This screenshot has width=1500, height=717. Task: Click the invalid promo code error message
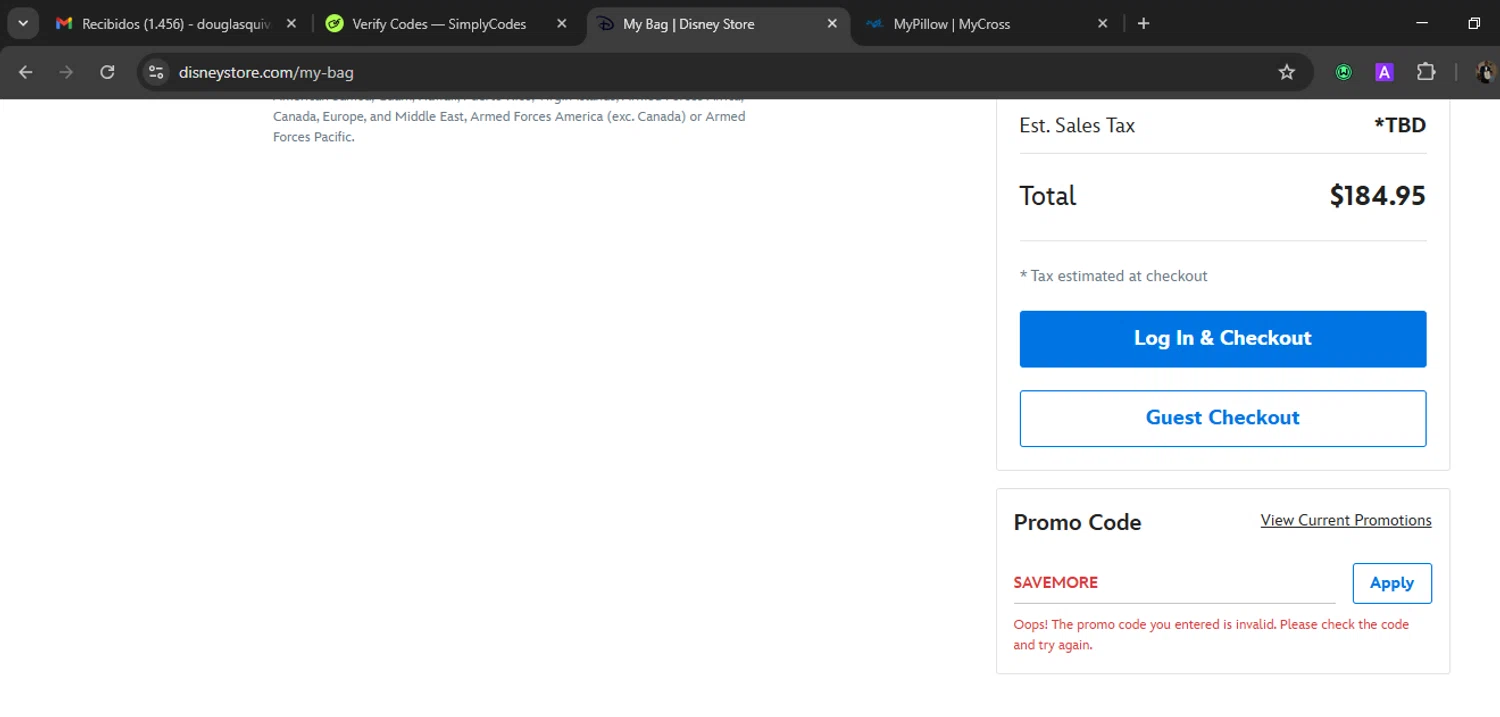[x=1211, y=635]
